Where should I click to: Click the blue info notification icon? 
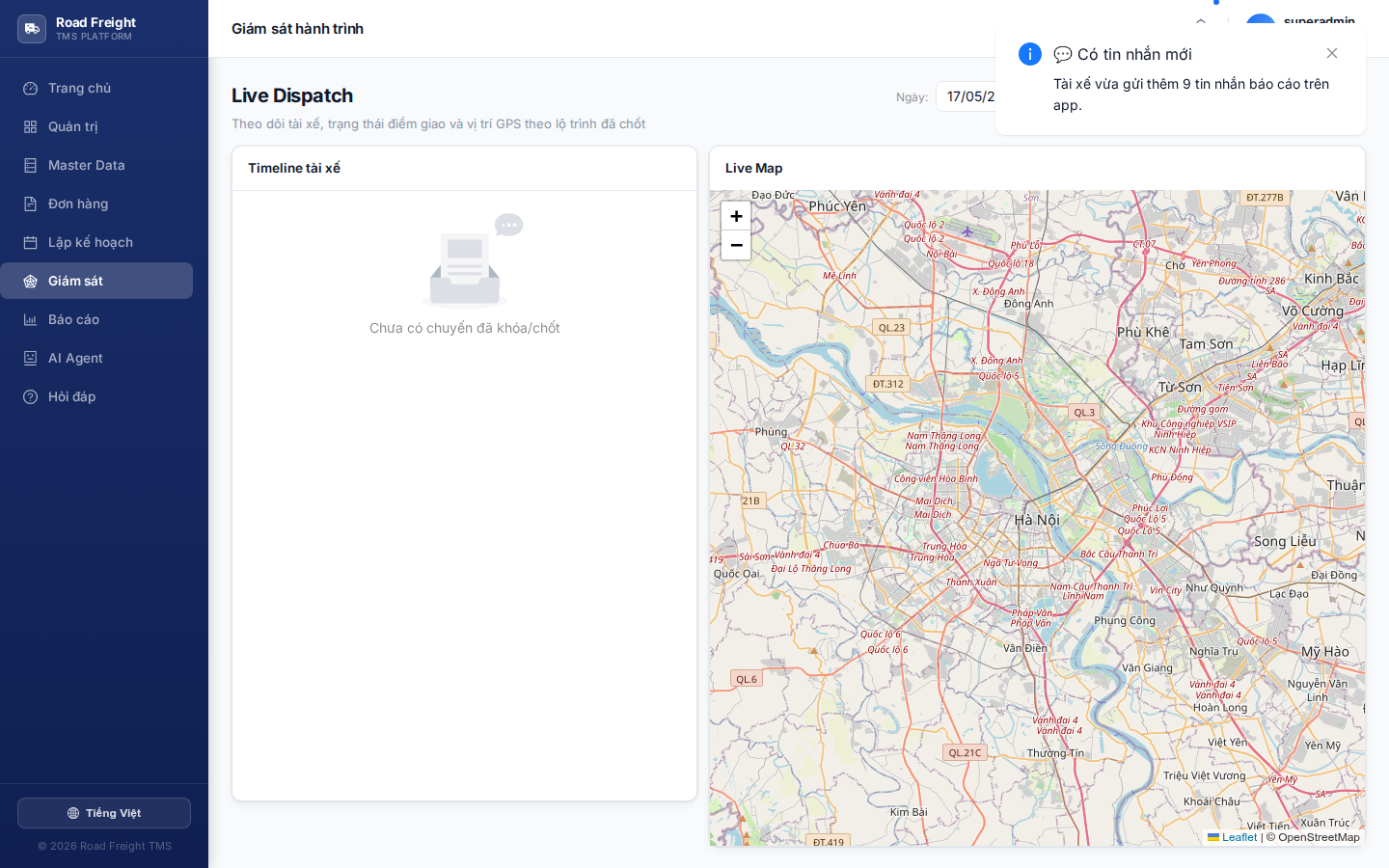coord(1030,54)
